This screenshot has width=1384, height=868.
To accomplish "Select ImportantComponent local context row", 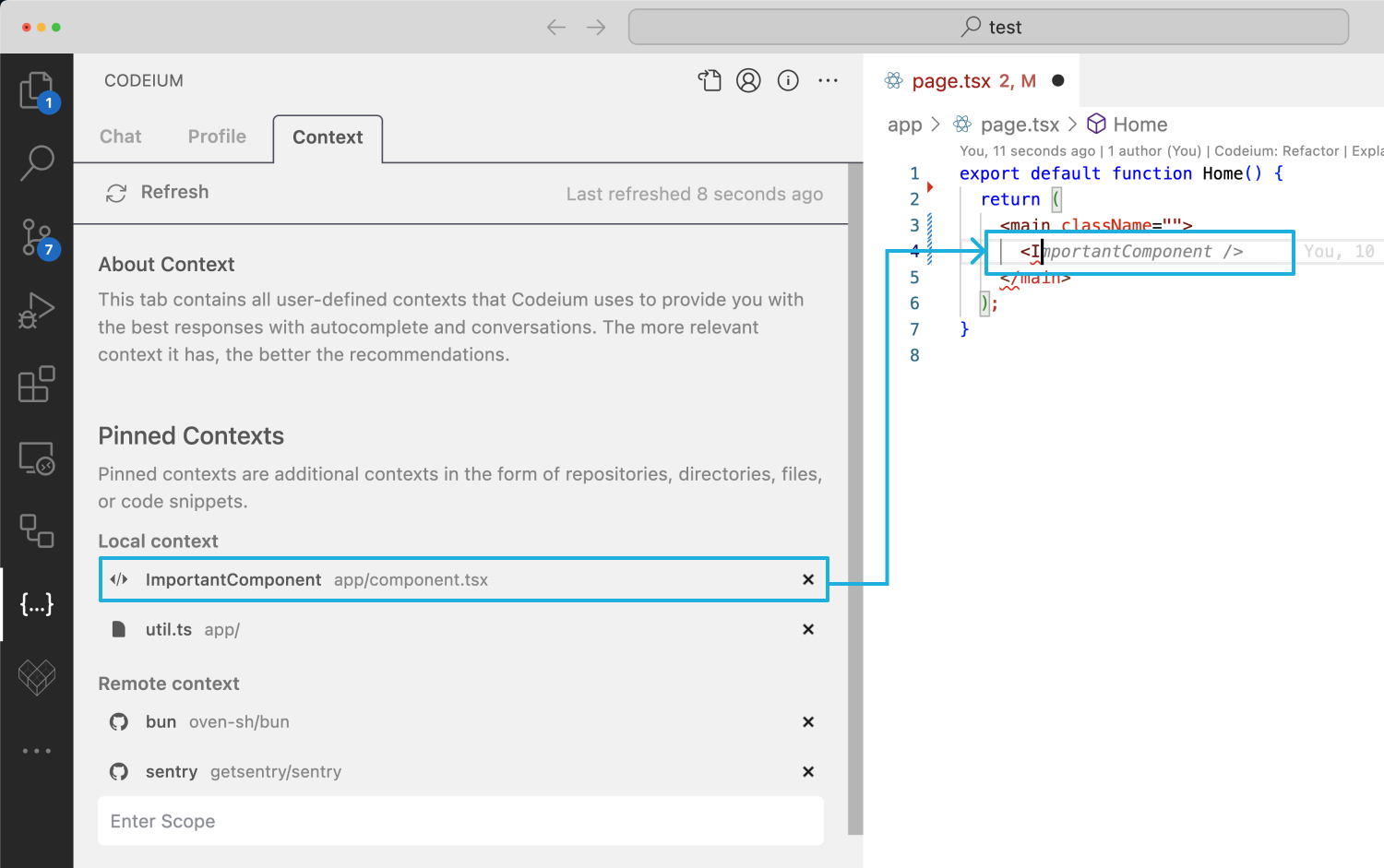I will click(463, 579).
